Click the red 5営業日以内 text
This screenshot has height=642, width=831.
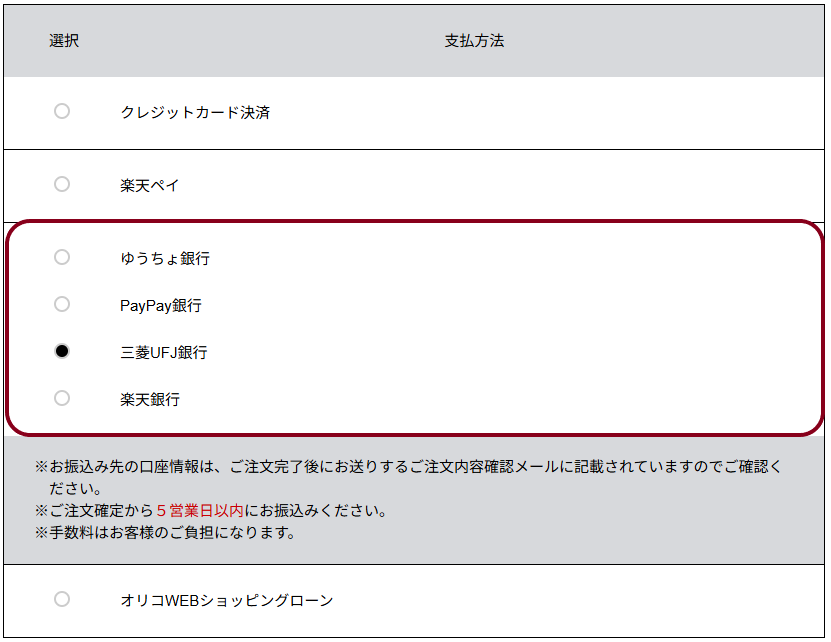click(200, 511)
